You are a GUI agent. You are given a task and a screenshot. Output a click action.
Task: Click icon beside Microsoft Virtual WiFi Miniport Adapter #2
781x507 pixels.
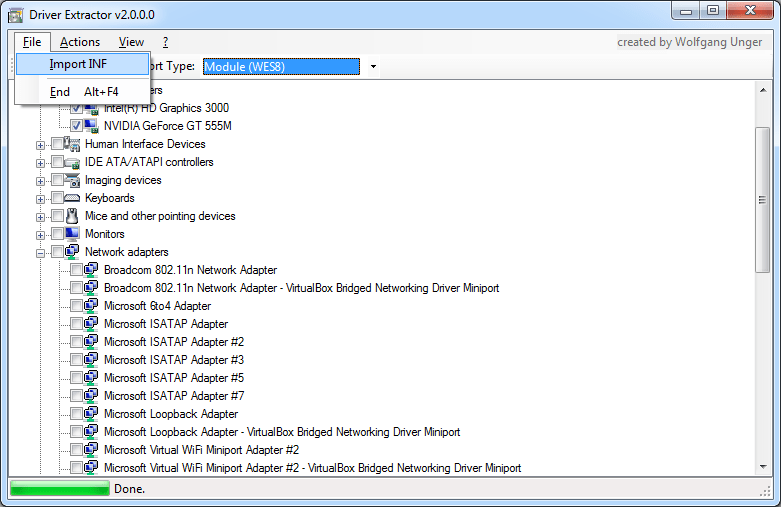point(91,450)
